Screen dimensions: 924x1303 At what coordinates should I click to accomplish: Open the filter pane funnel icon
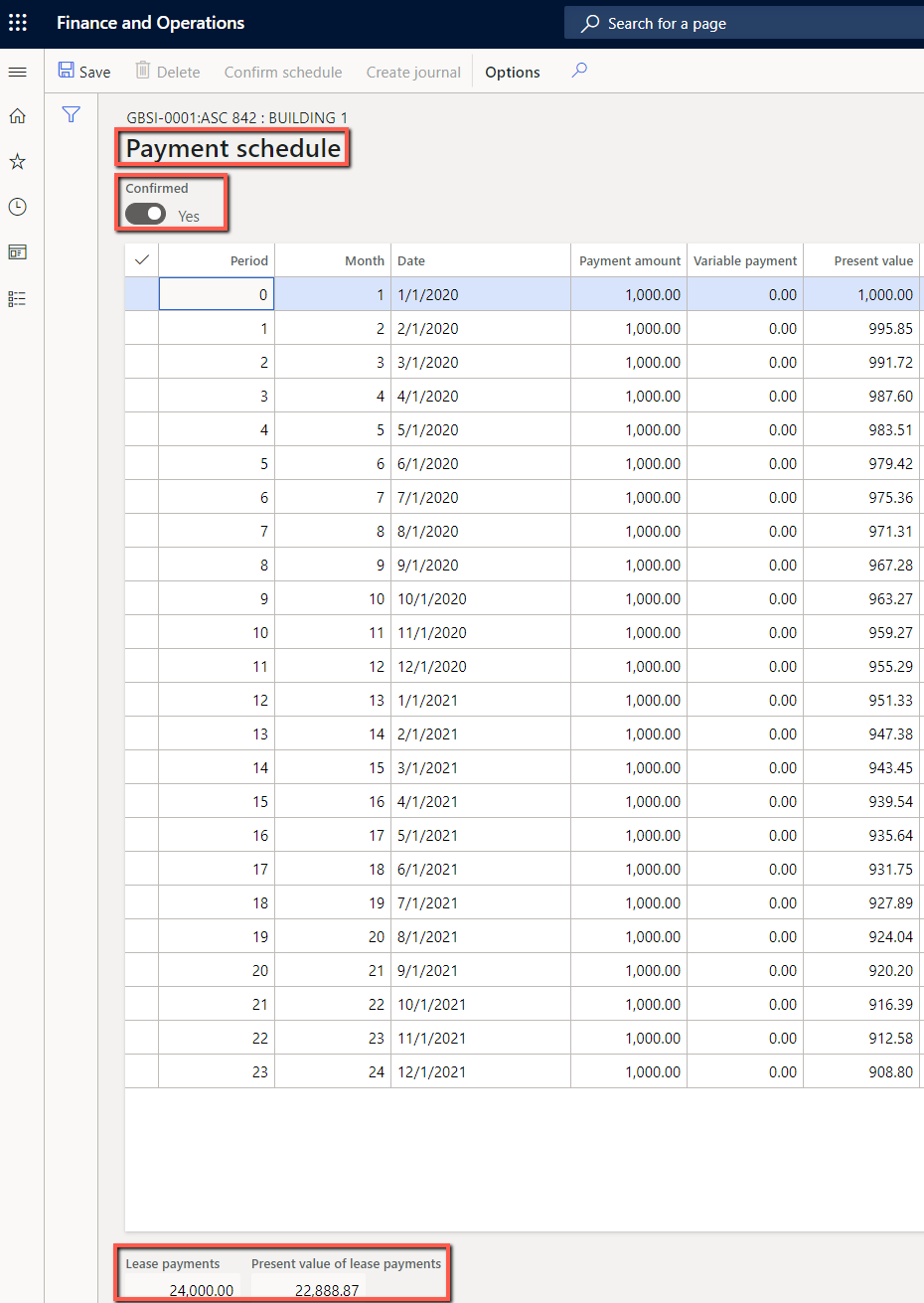point(71,115)
